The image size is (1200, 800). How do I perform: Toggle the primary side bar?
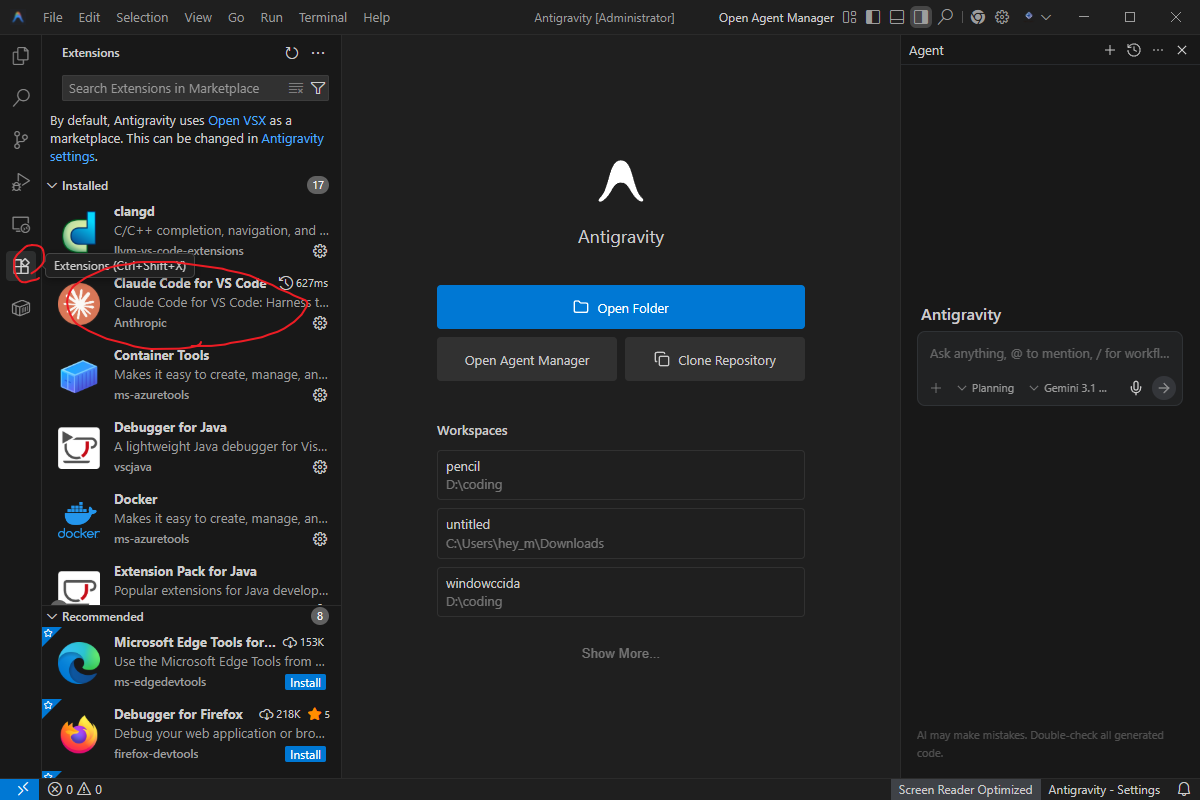(873, 17)
